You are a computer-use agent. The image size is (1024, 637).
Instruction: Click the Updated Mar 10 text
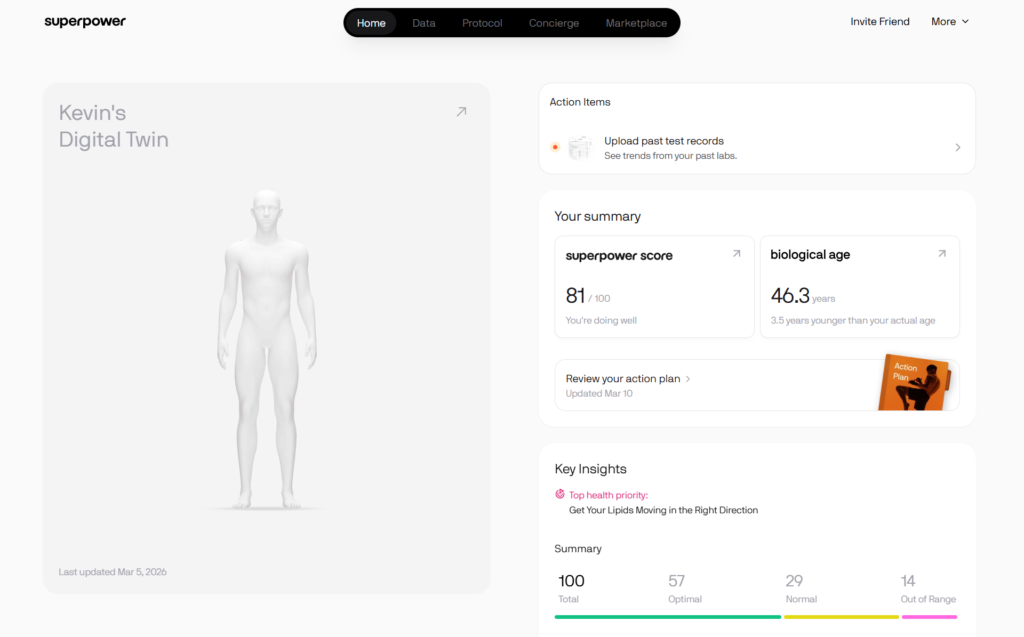point(599,393)
